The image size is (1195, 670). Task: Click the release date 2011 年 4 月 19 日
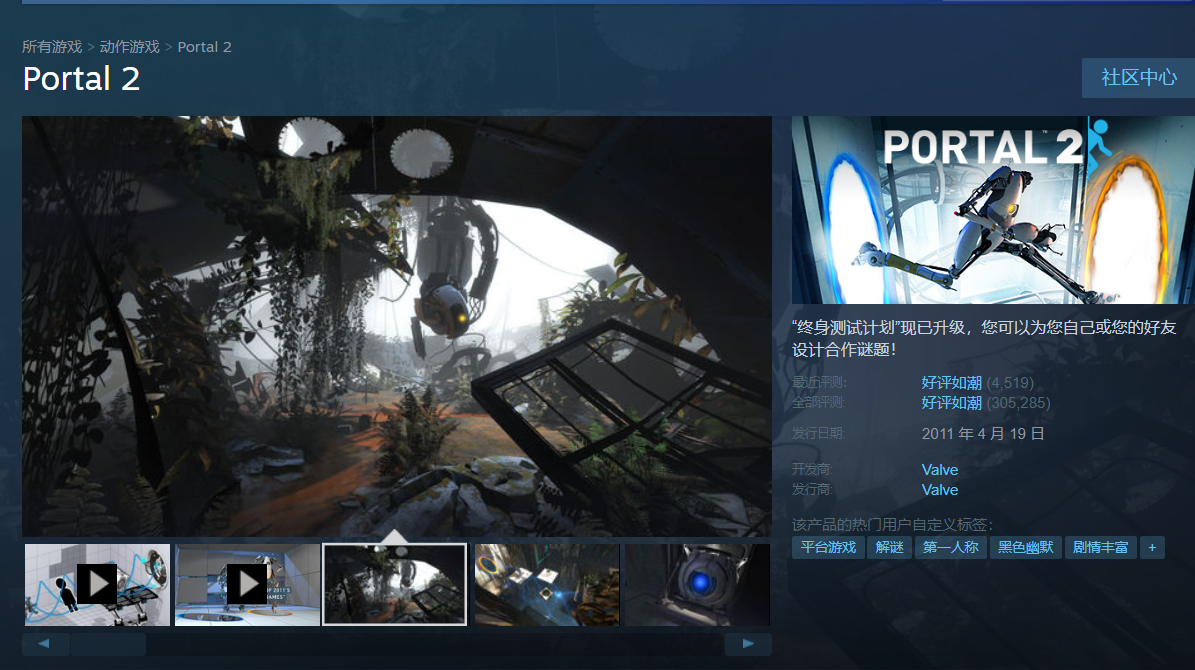coord(983,434)
